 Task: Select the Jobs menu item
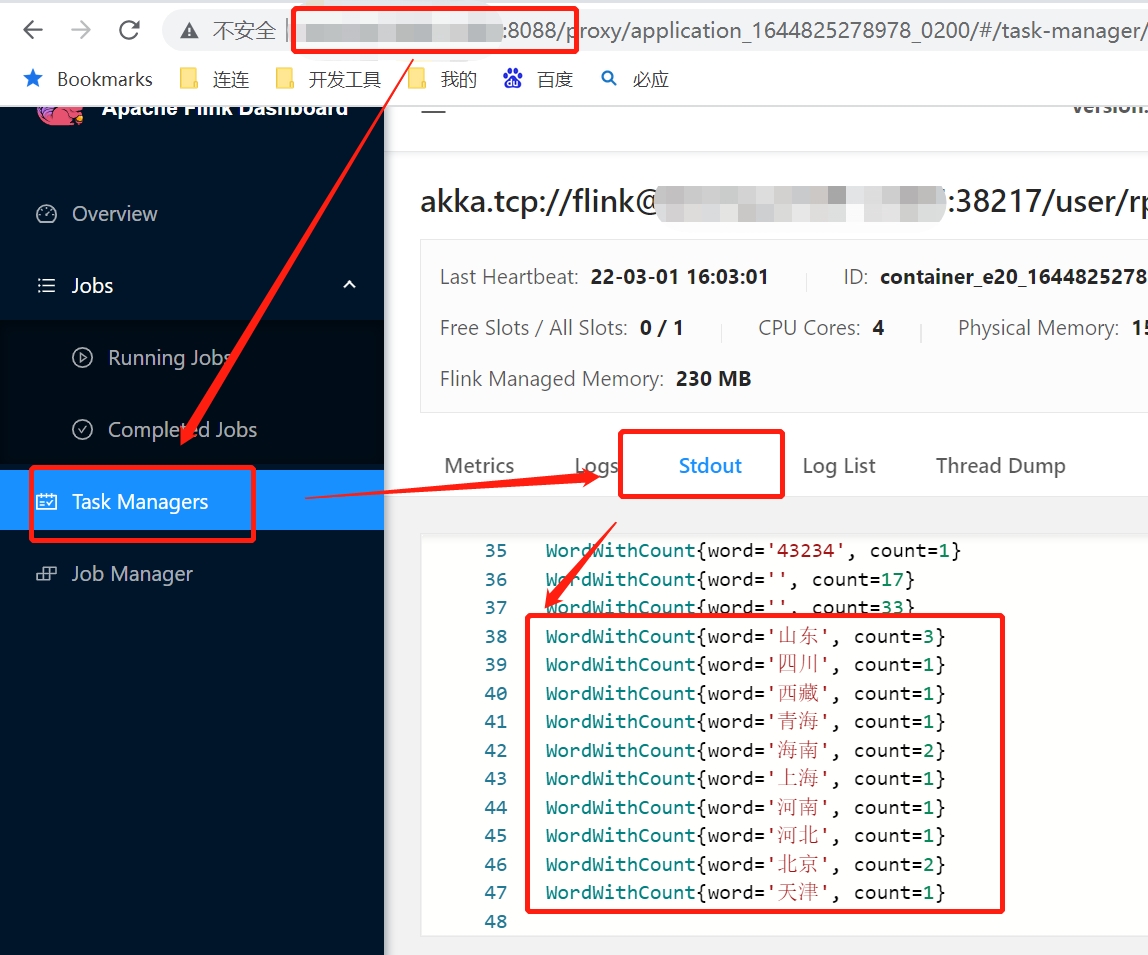[92, 286]
